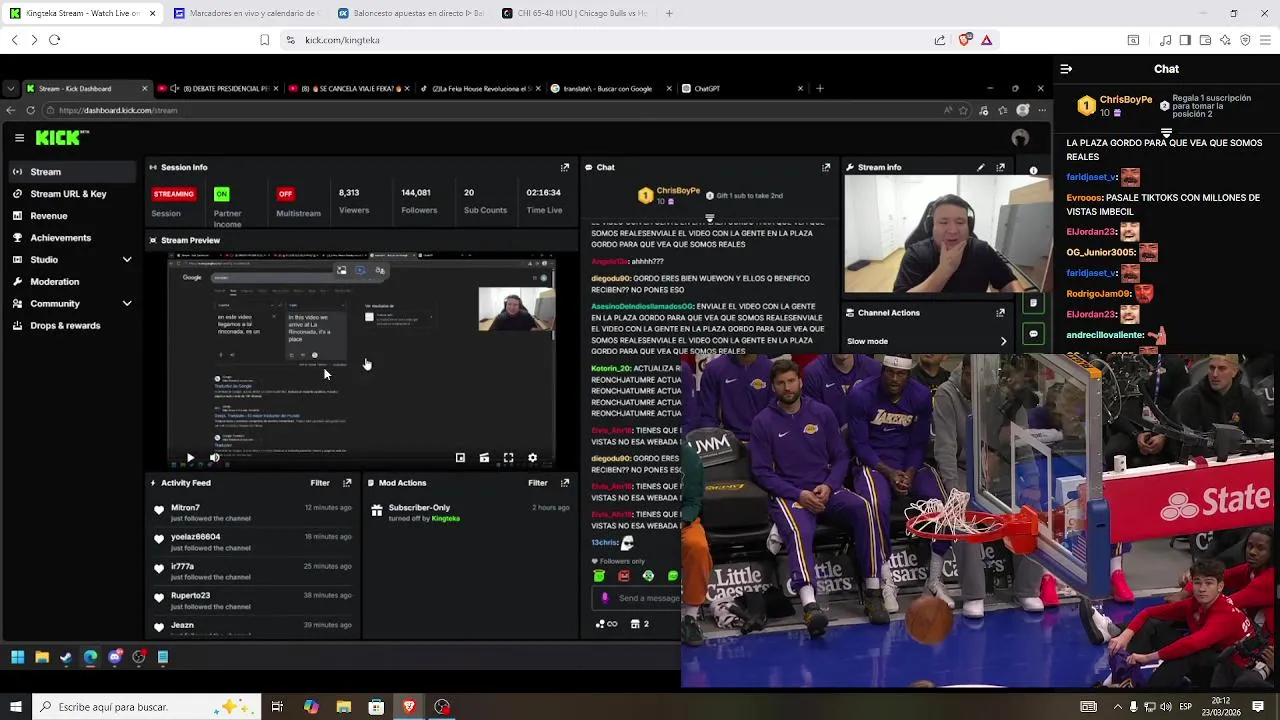Expand the Studio menu section
The height and width of the screenshot is (720, 1280).
[x=127, y=260]
